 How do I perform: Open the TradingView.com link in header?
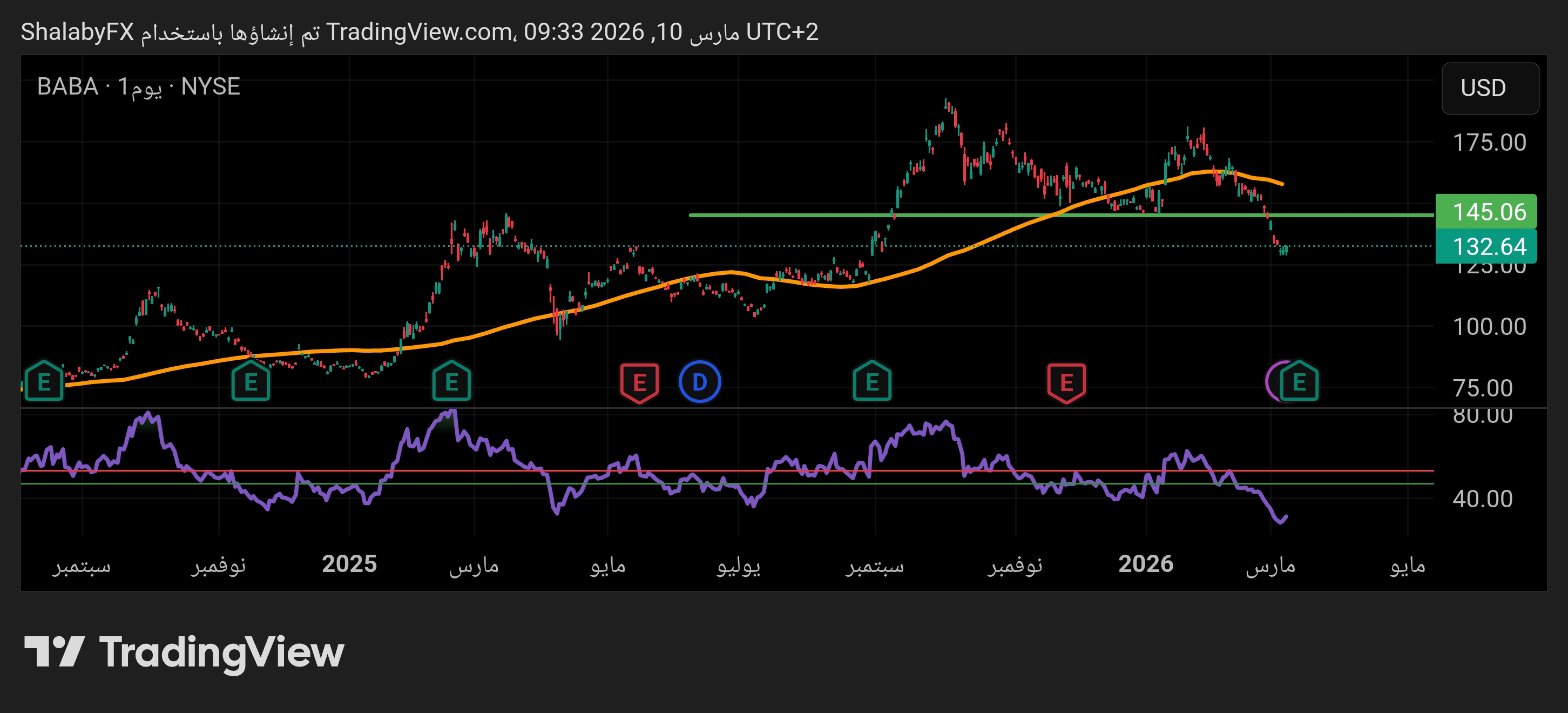tap(419, 32)
